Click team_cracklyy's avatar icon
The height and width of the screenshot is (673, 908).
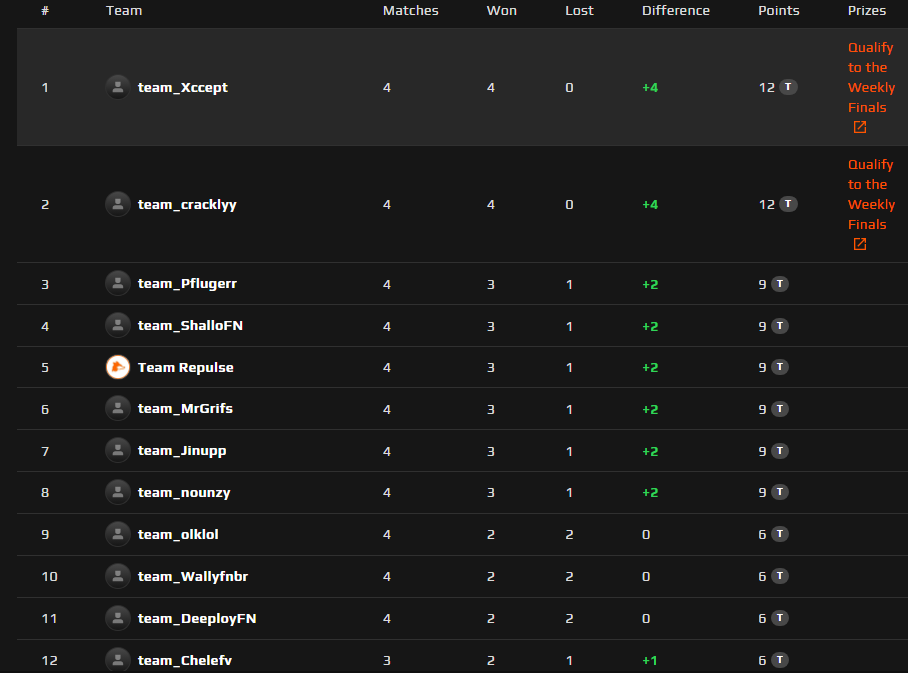click(118, 204)
